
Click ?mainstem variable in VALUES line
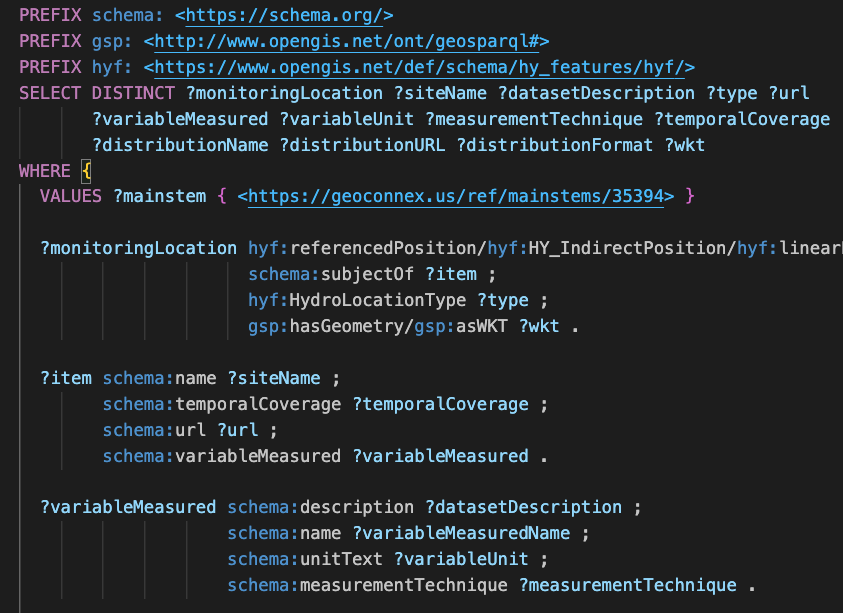point(160,196)
